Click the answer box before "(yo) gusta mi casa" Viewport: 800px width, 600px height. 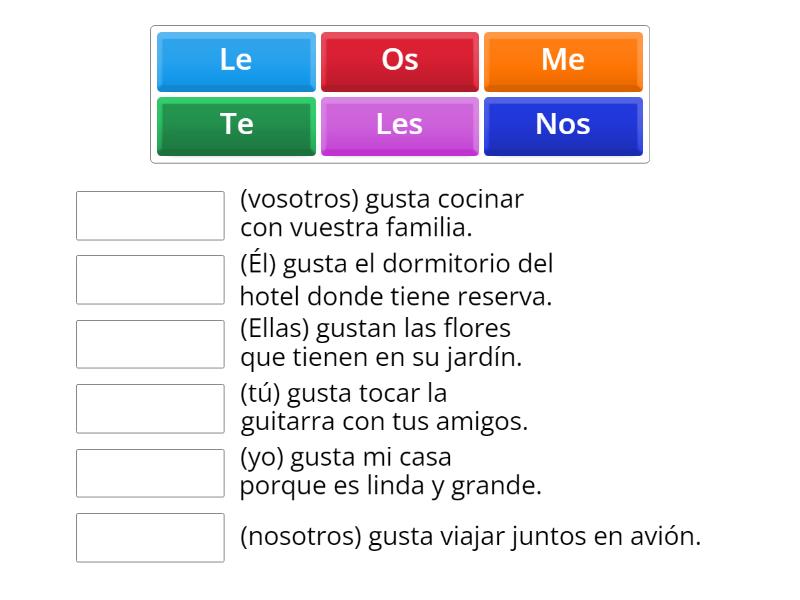150,472
